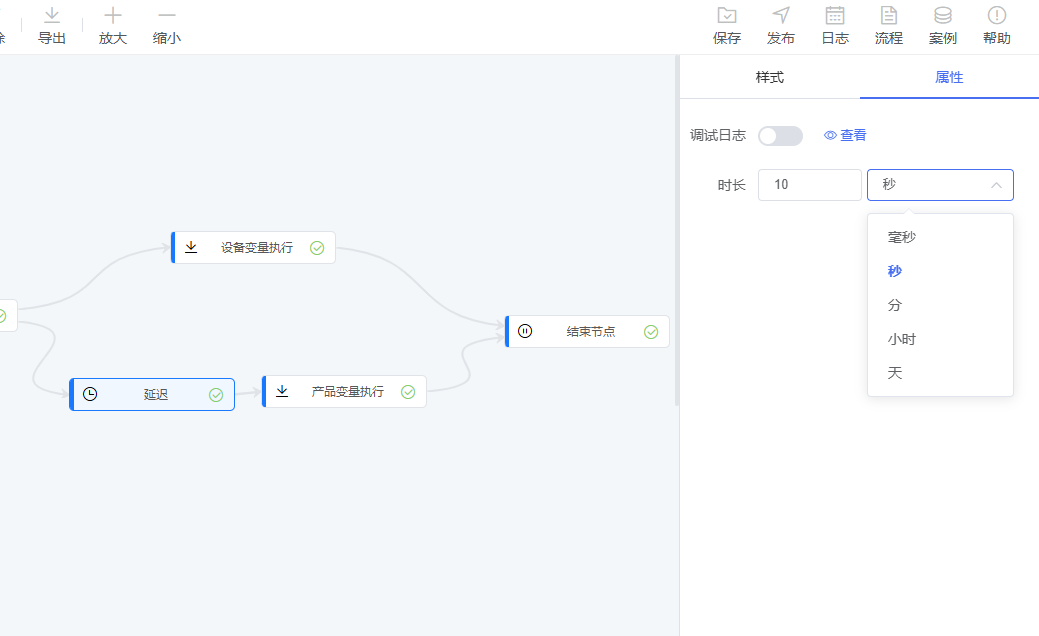Select 毫秒 from the unit list
The width and height of the screenshot is (1039, 636).
coord(902,237)
